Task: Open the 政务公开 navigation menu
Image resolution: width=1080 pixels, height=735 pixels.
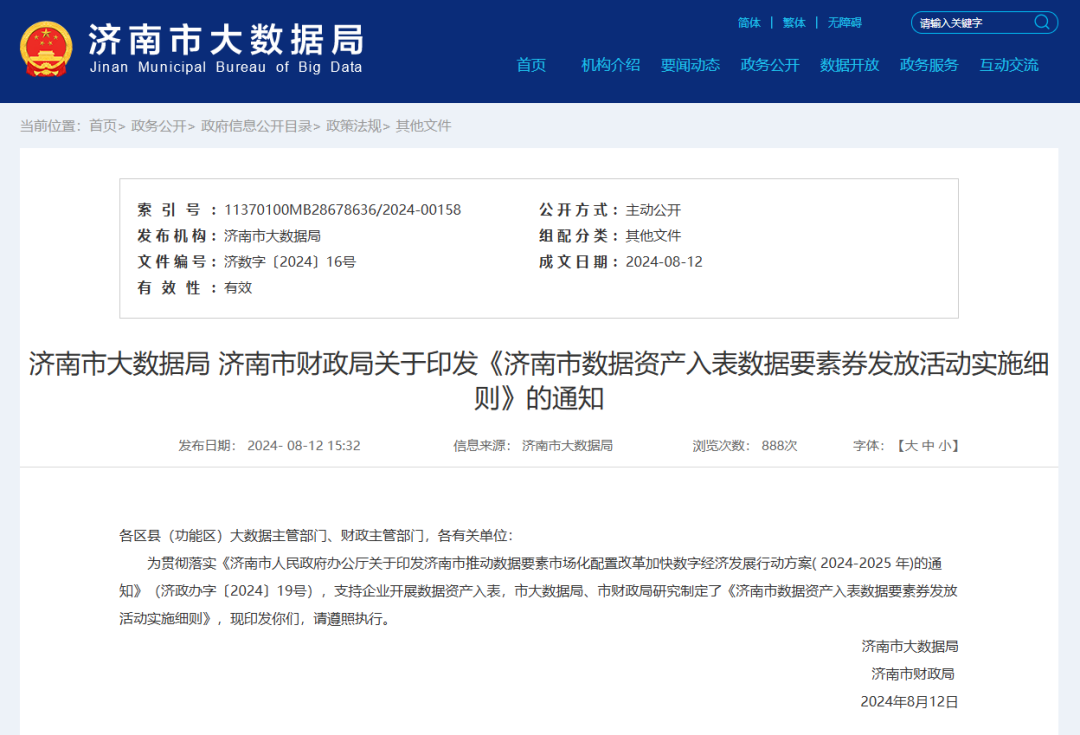Action: tap(770, 65)
